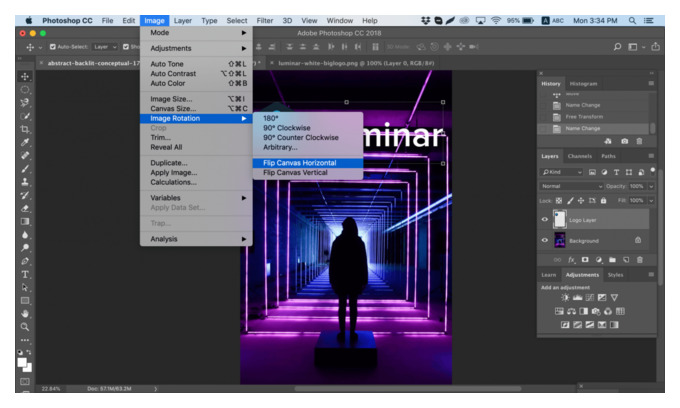Switch to the Channels tab

[x=579, y=156]
